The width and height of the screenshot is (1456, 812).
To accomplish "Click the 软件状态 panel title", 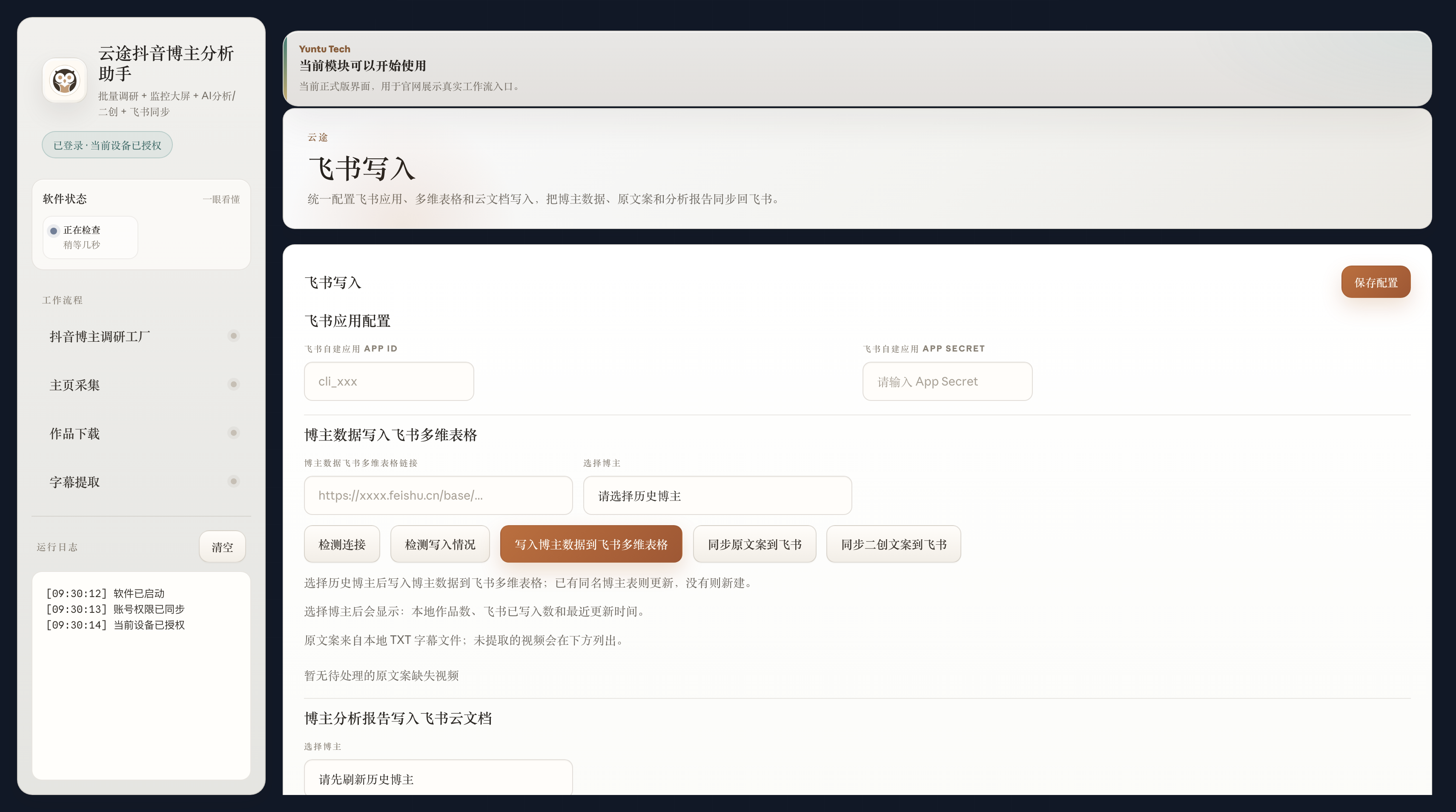I will pos(65,199).
